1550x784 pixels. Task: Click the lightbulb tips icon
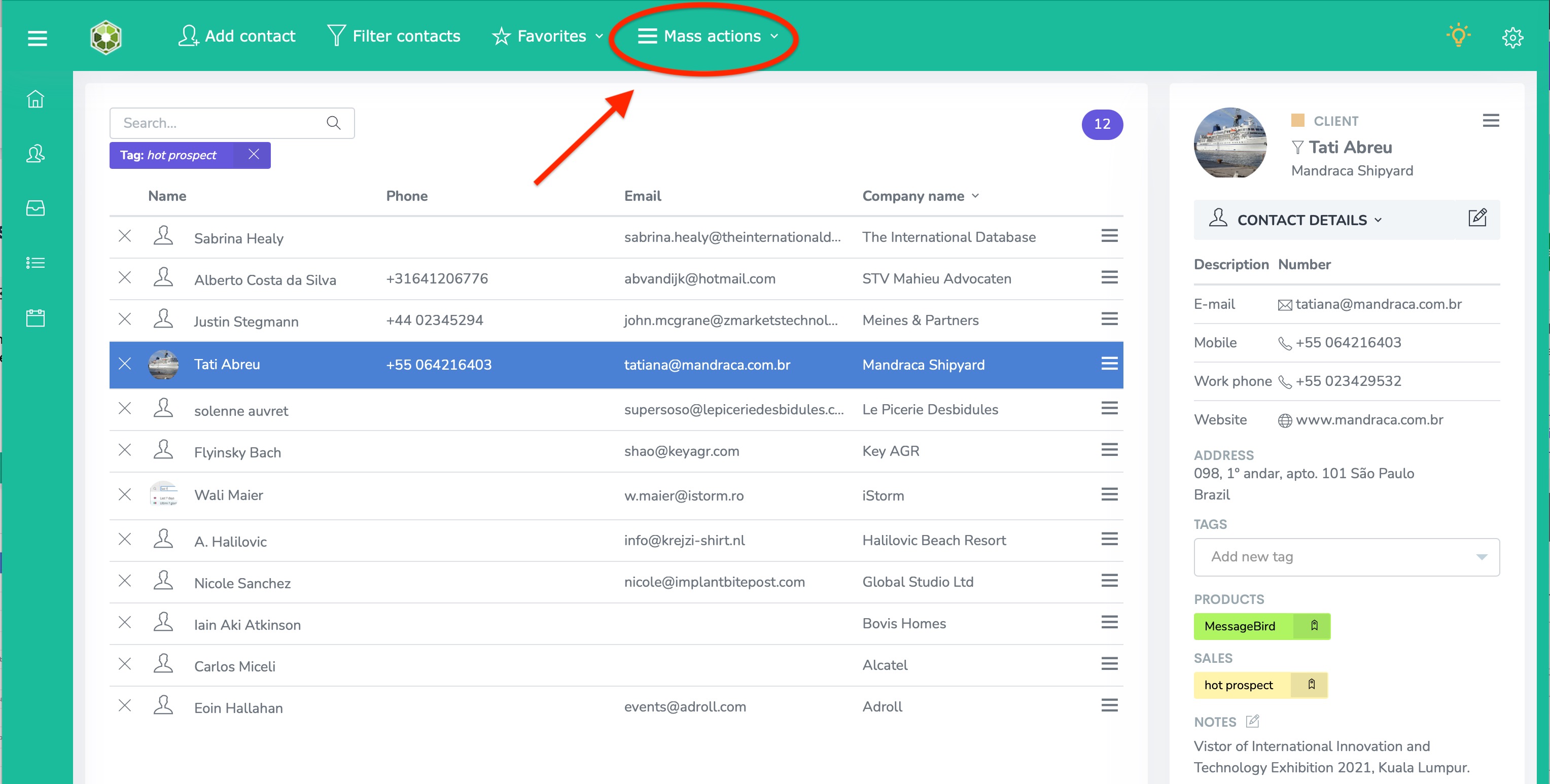(x=1458, y=36)
